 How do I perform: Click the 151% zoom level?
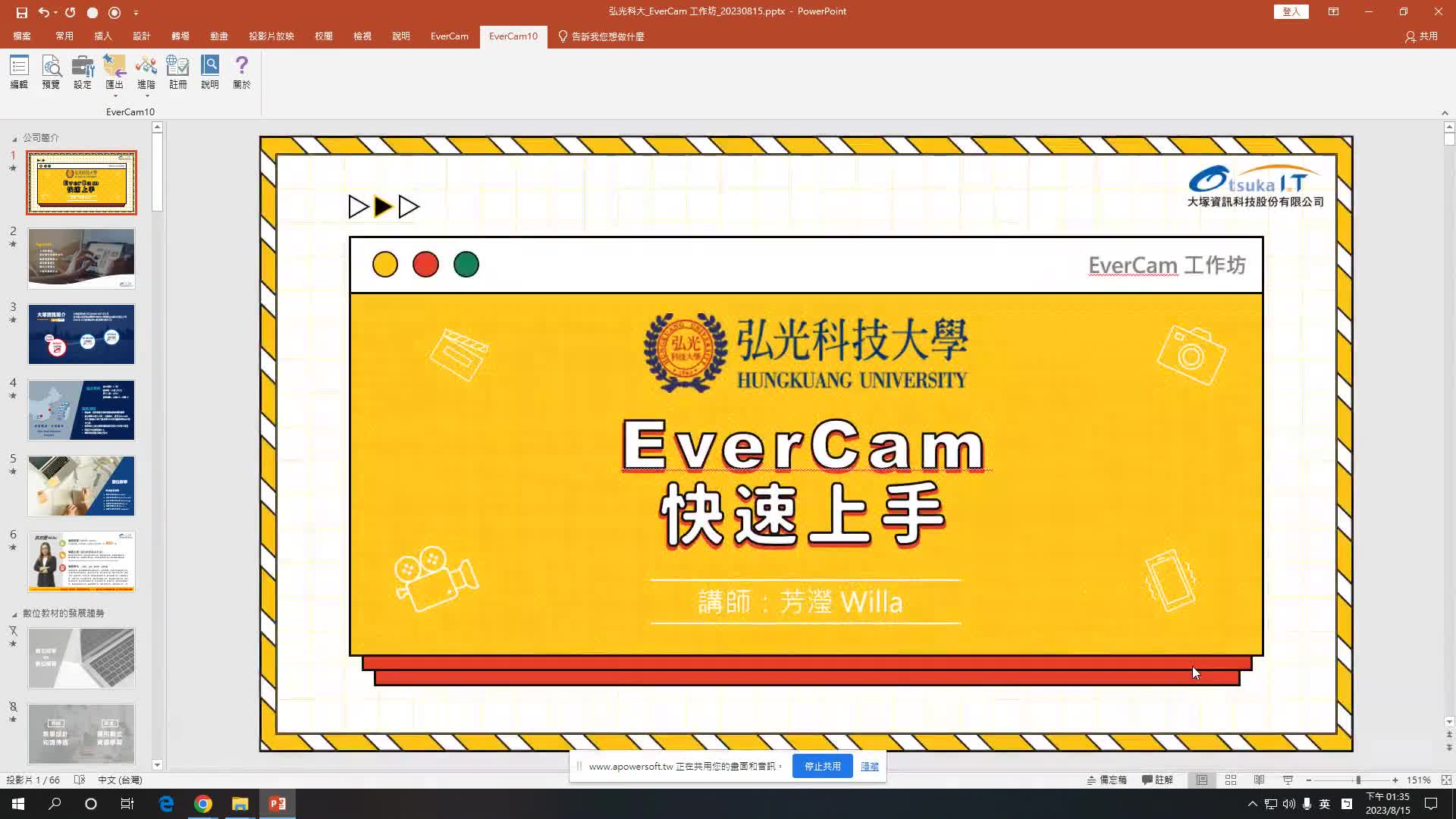1418,780
